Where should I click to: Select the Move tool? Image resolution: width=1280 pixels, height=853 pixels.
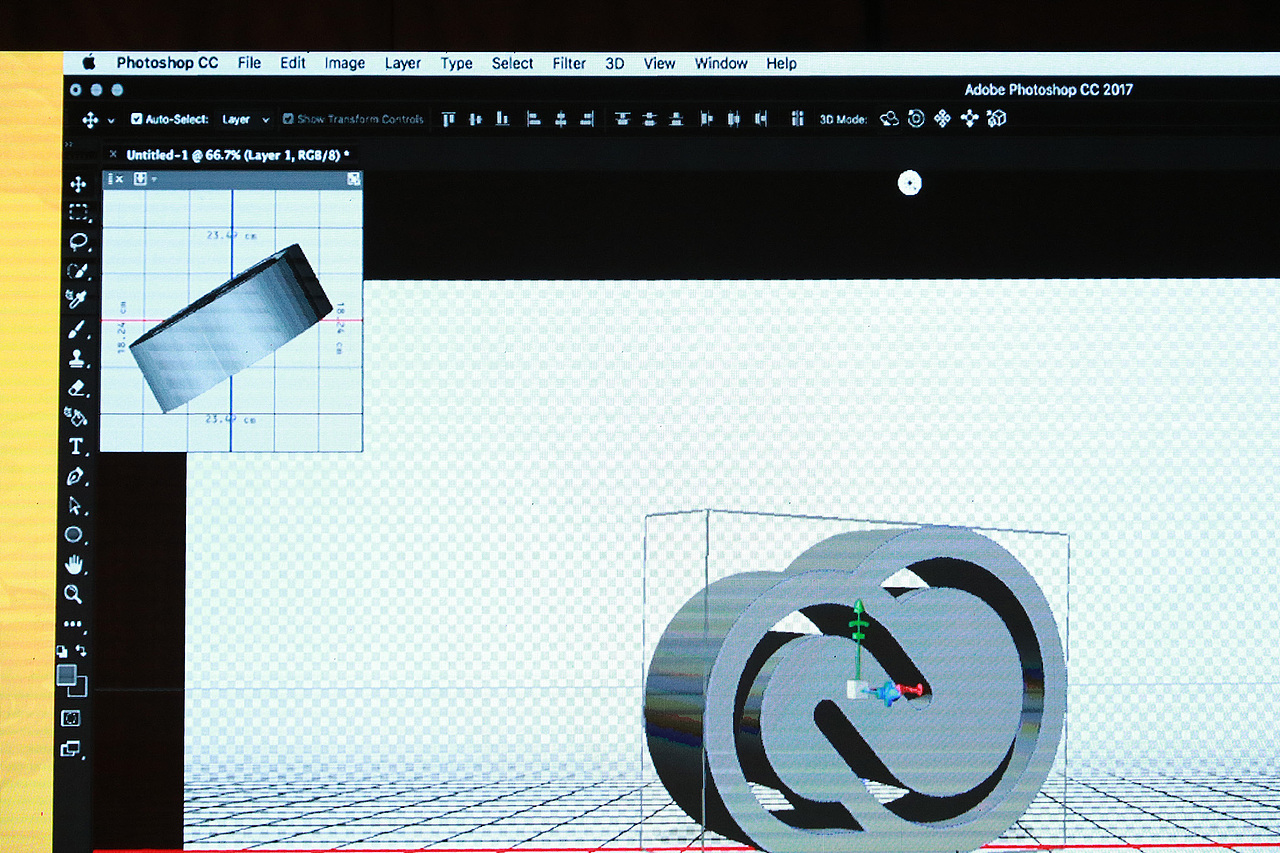pyautogui.click(x=77, y=184)
